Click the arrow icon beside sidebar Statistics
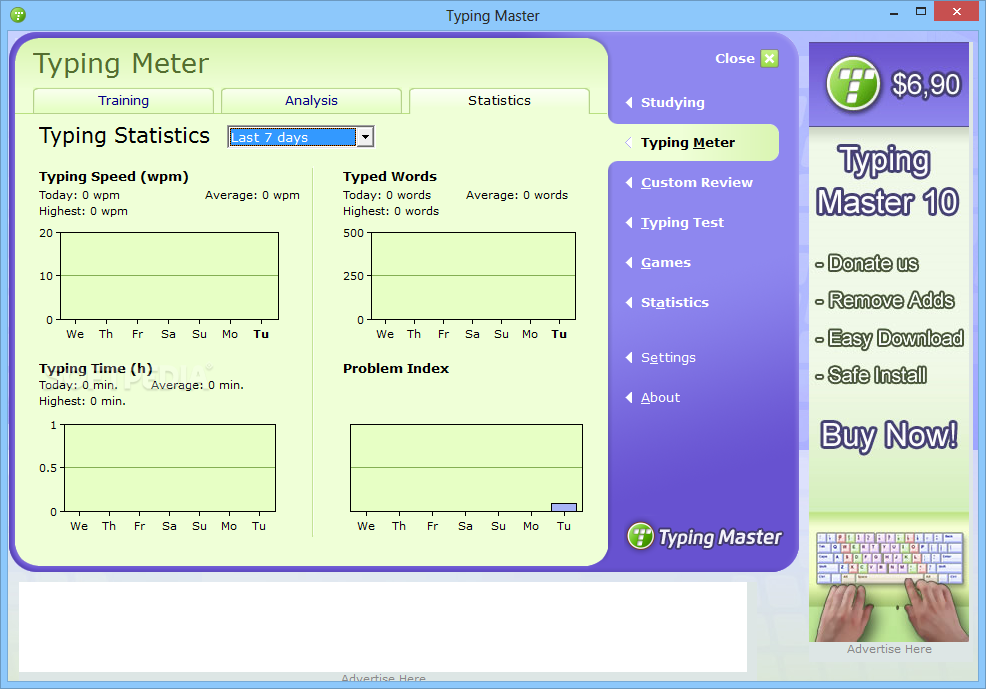 coord(629,302)
